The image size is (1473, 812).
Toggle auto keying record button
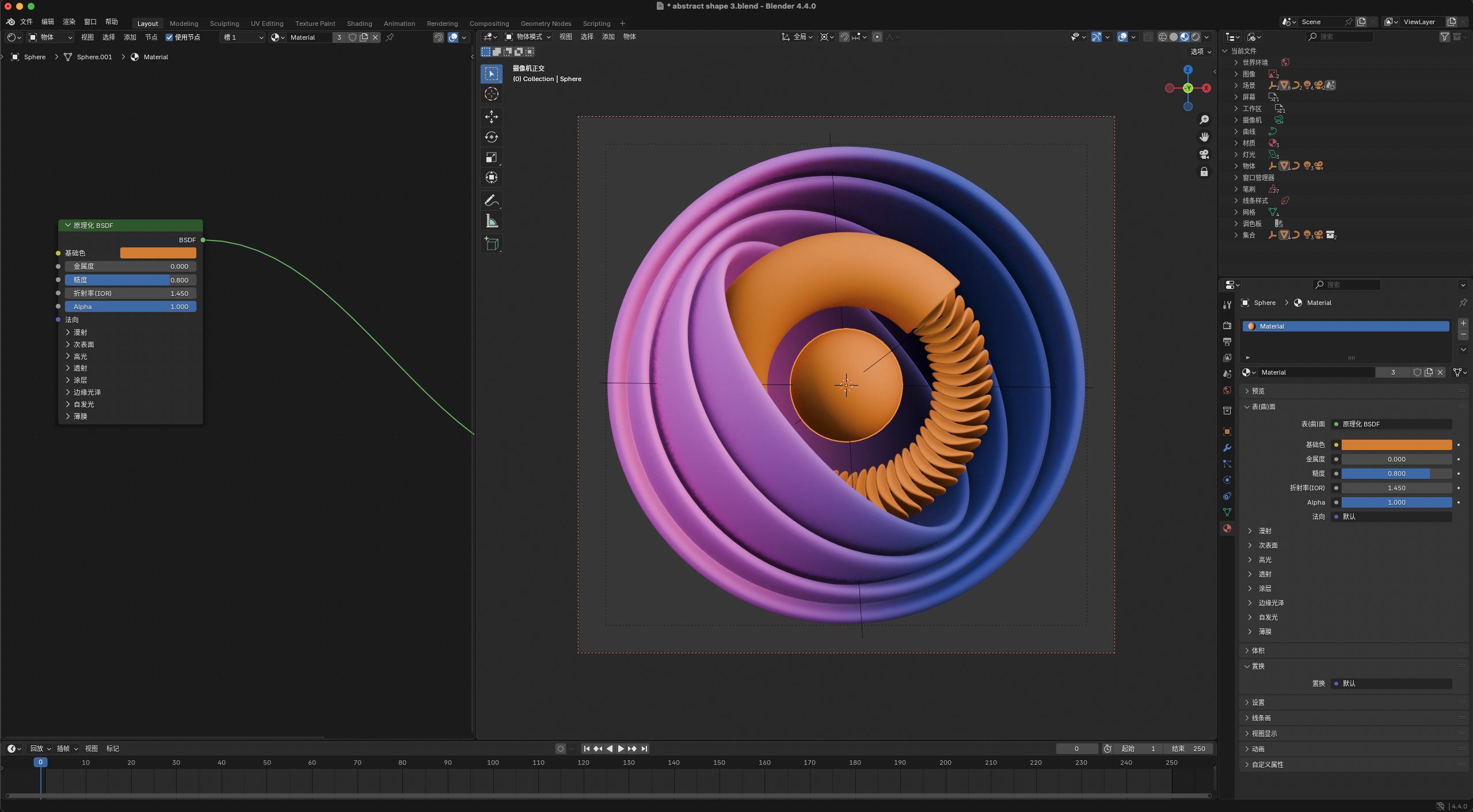click(560, 749)
